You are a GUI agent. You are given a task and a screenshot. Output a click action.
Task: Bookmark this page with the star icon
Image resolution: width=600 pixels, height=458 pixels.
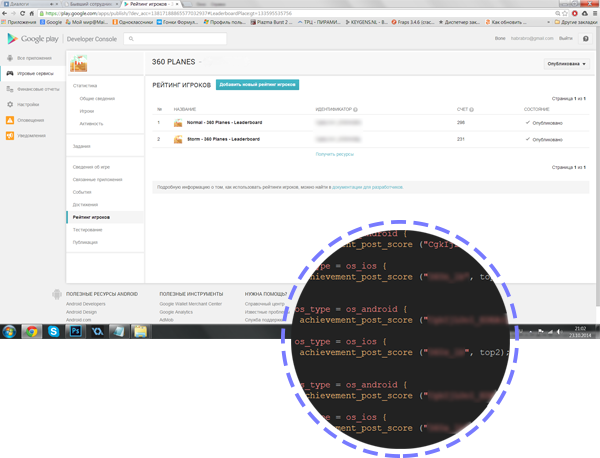click(565, 13)
